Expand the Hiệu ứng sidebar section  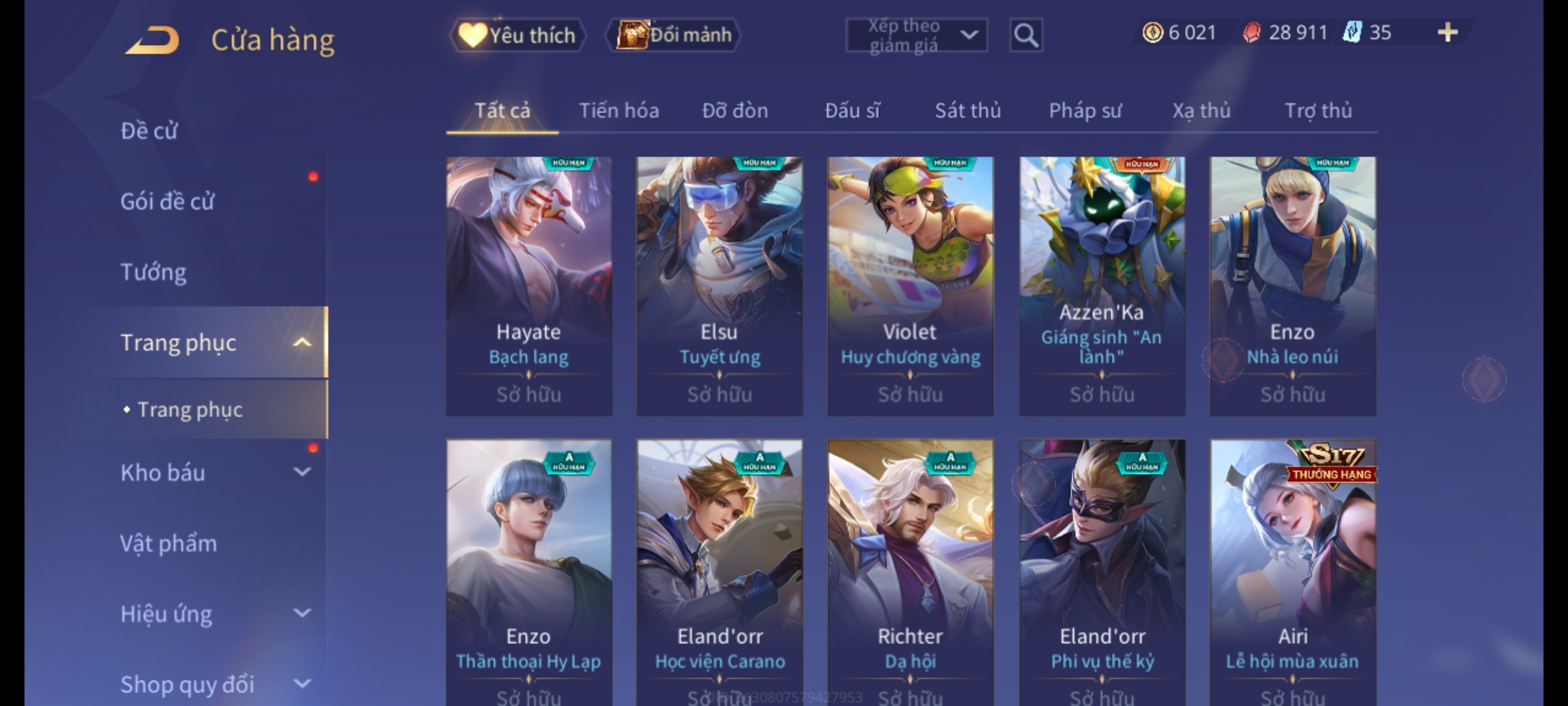click(302, 613)
